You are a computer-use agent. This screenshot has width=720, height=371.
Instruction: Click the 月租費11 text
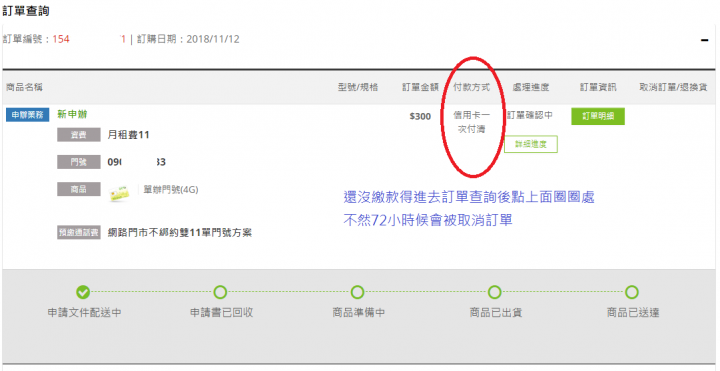point(128,135)
